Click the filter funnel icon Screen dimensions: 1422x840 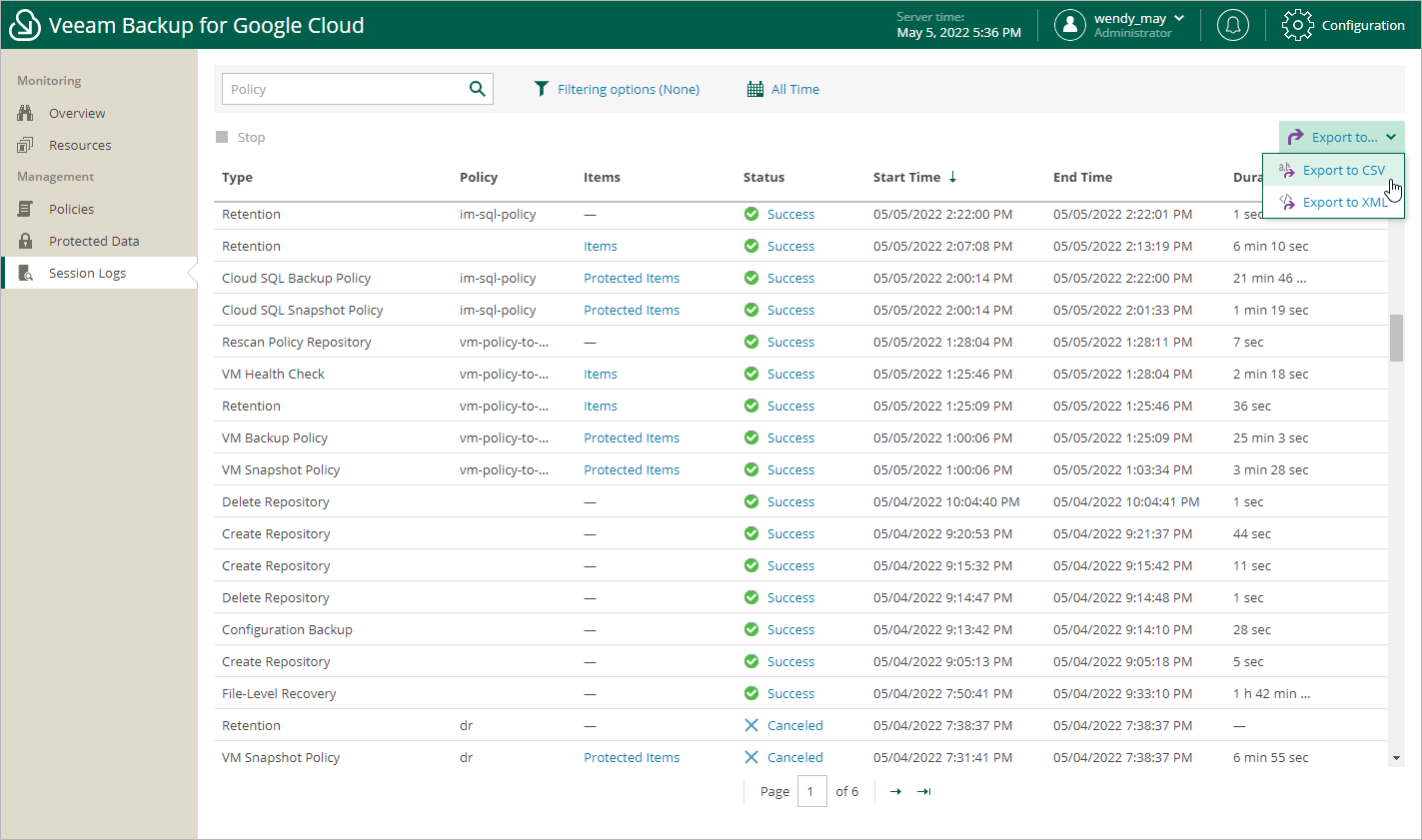point(541,89)
